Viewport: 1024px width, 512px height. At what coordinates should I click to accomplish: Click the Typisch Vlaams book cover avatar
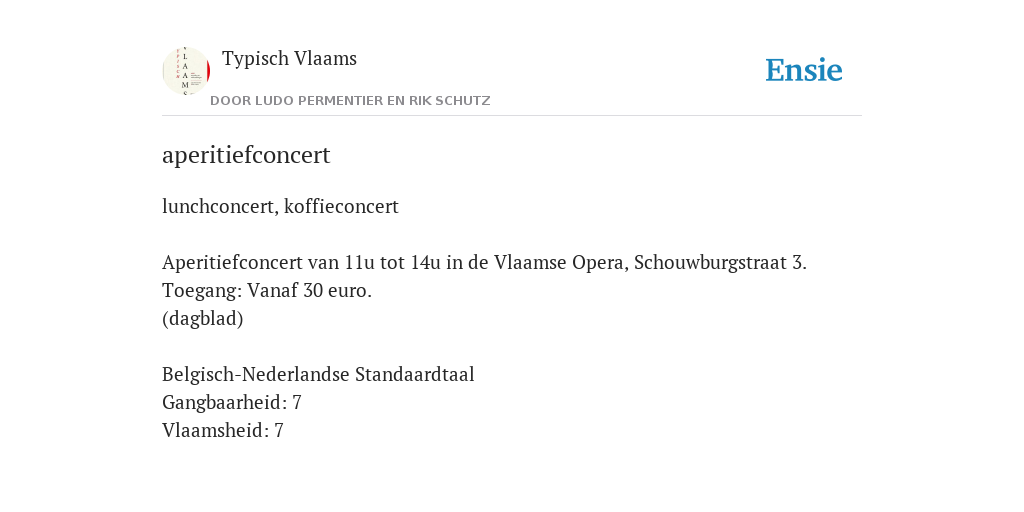click(x=186, y=71)
